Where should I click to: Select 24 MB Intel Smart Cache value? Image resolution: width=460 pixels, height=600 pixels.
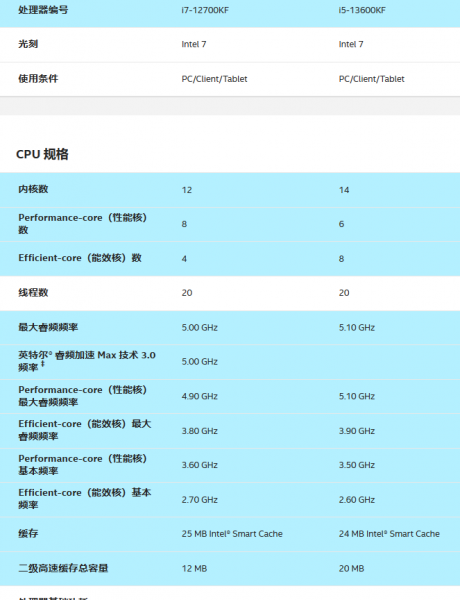coord(389,534)
